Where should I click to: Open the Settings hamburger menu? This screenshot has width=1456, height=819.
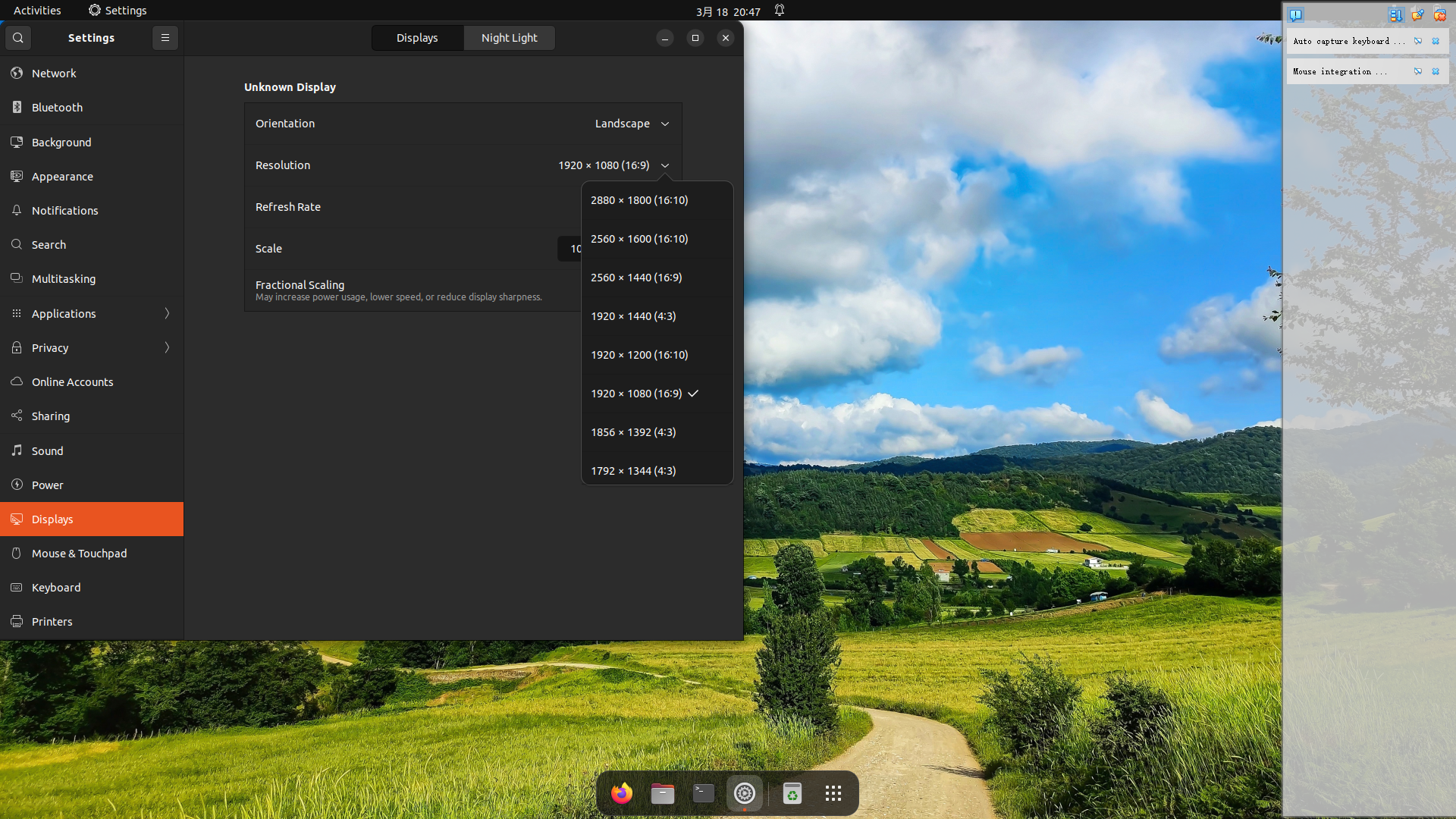(x=165, y=38)
